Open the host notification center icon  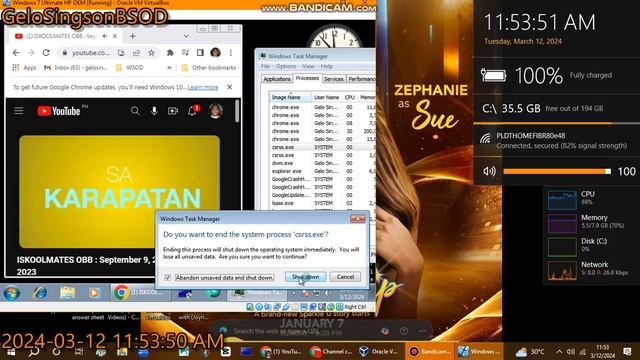[x=628, y=351]
